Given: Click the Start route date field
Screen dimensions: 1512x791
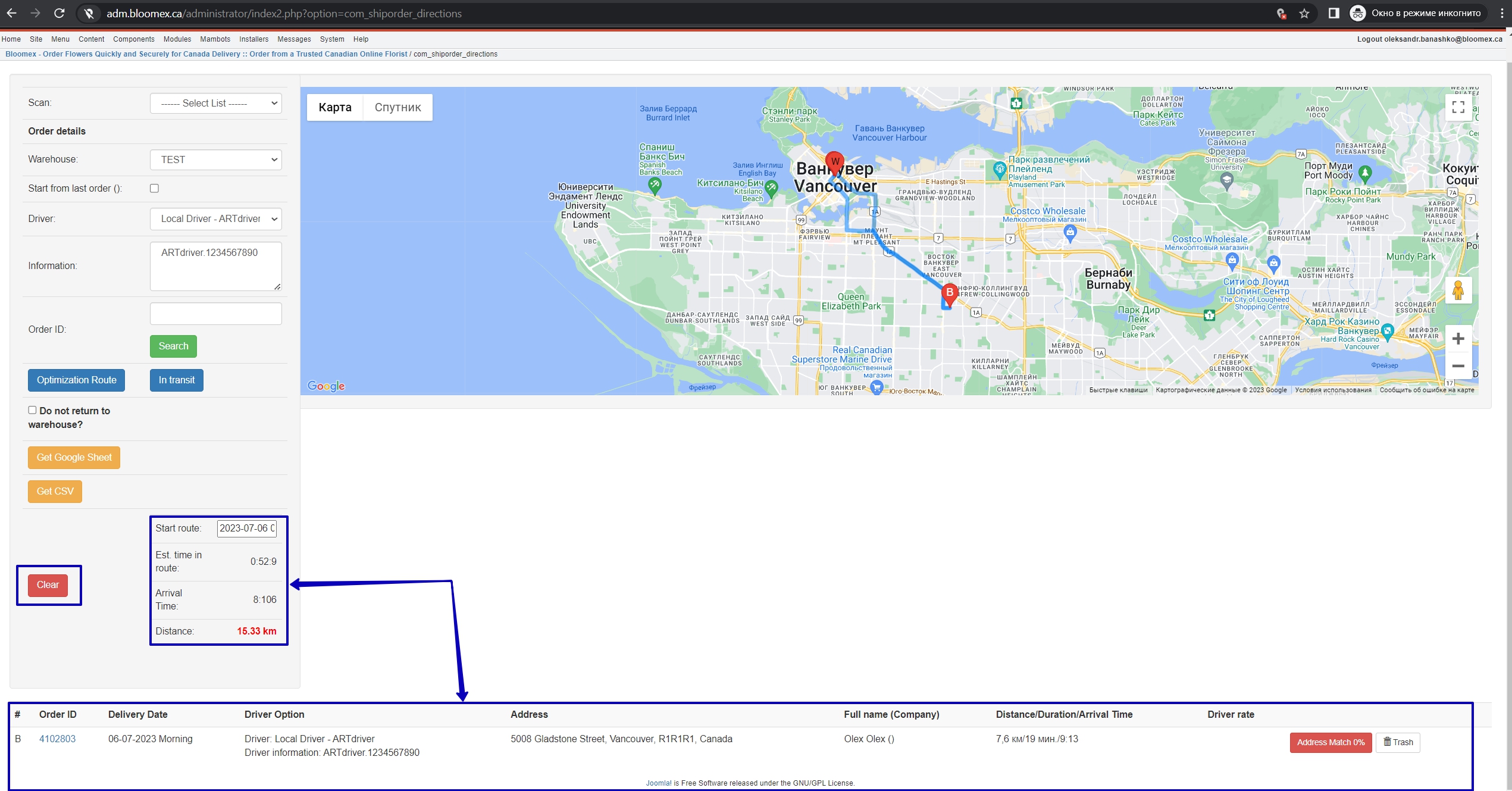Looking at the screenshot, I should 246,528.
